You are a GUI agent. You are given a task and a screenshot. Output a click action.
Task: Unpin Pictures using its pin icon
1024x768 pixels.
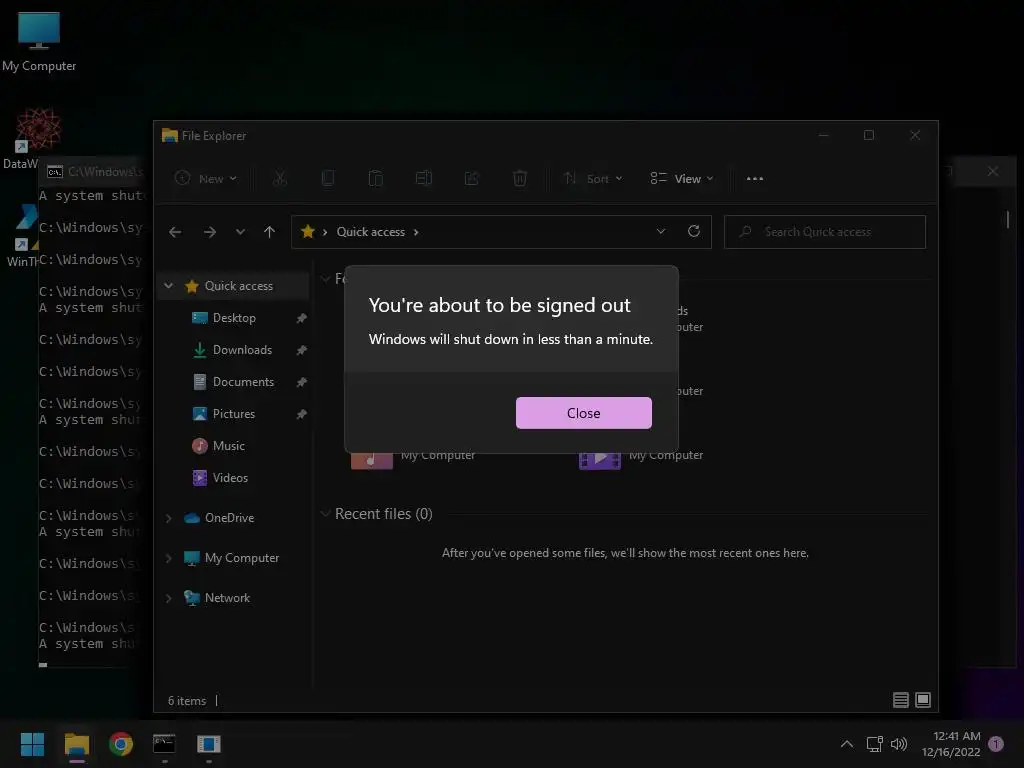(301, 414)
